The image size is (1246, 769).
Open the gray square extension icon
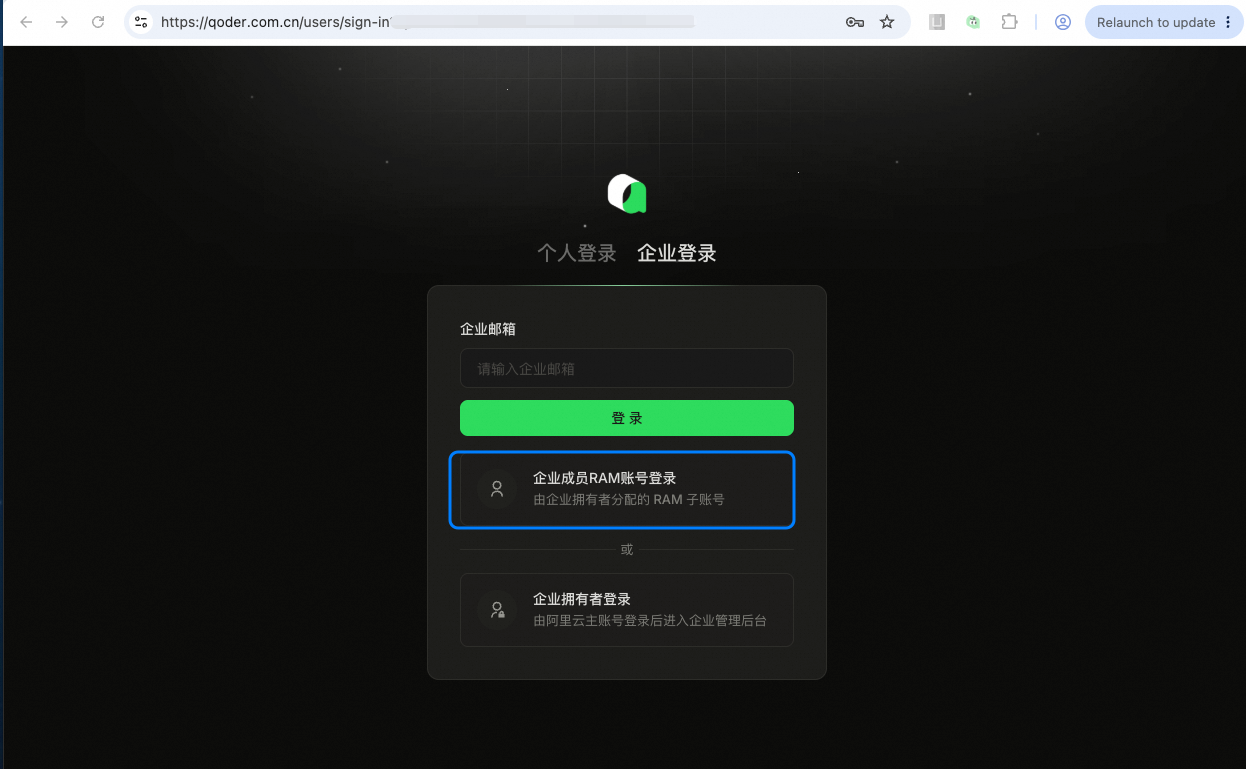pyautogui.click(x=937, y=22)
